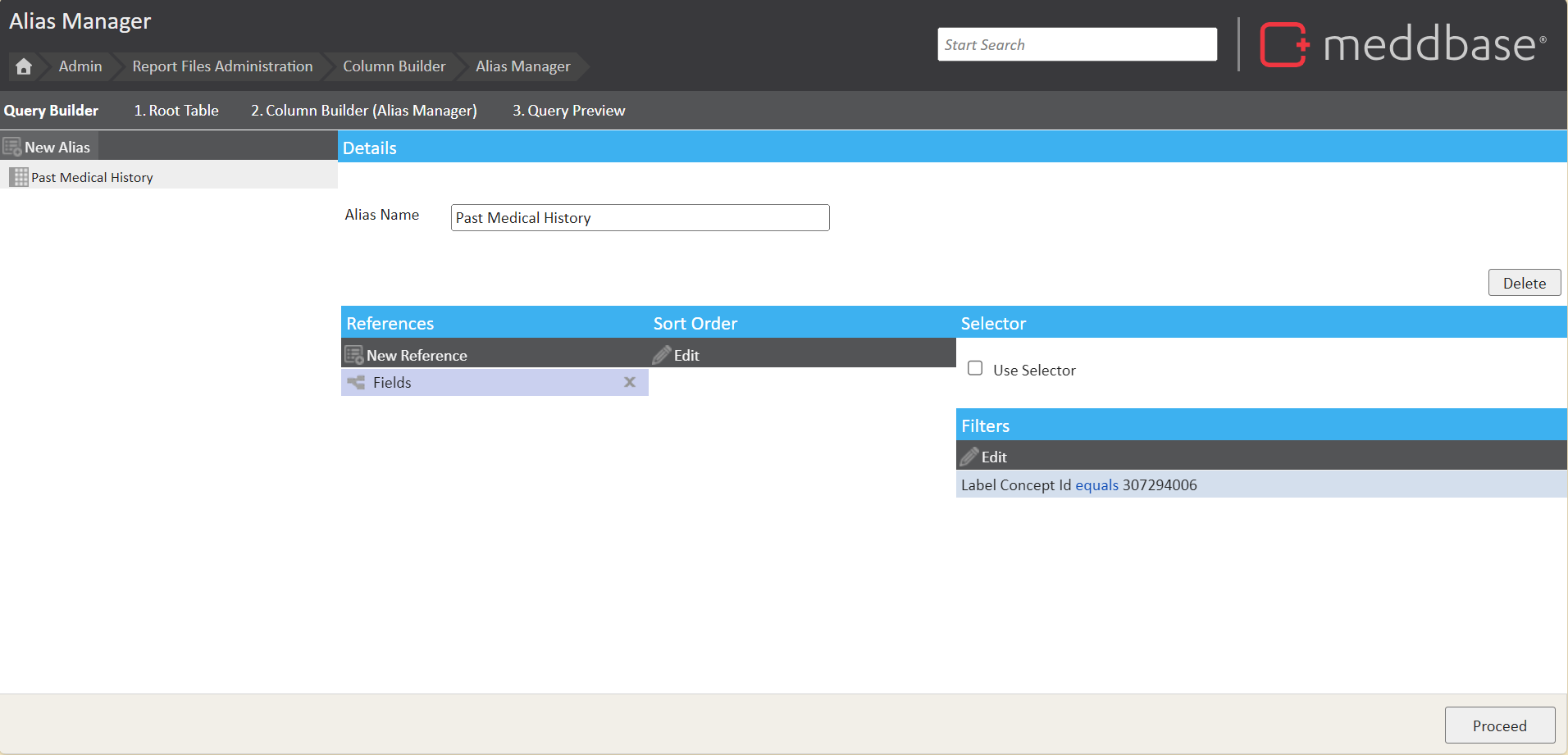
Task: Switch to 3. Query Preview step
Action: point(568,111)
